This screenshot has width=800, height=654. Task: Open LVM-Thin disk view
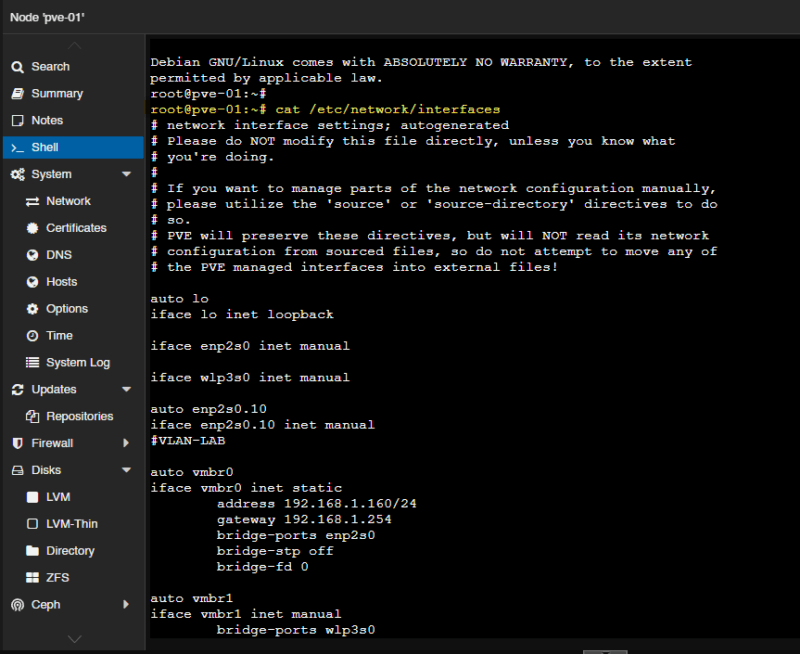point(71,524)
